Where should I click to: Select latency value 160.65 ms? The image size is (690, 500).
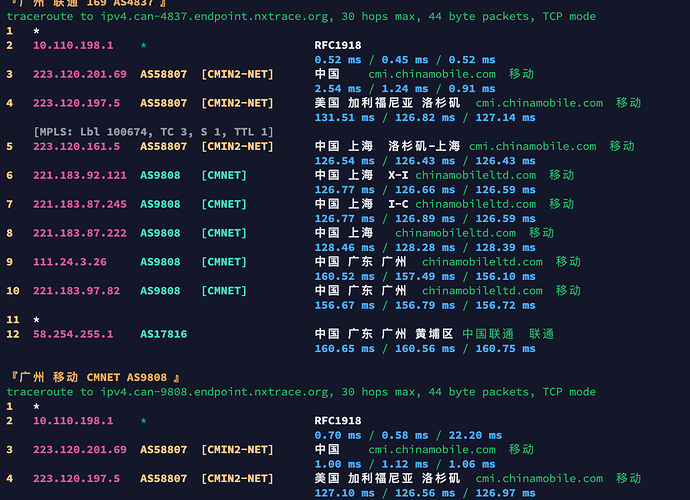[x=345, y=349]
